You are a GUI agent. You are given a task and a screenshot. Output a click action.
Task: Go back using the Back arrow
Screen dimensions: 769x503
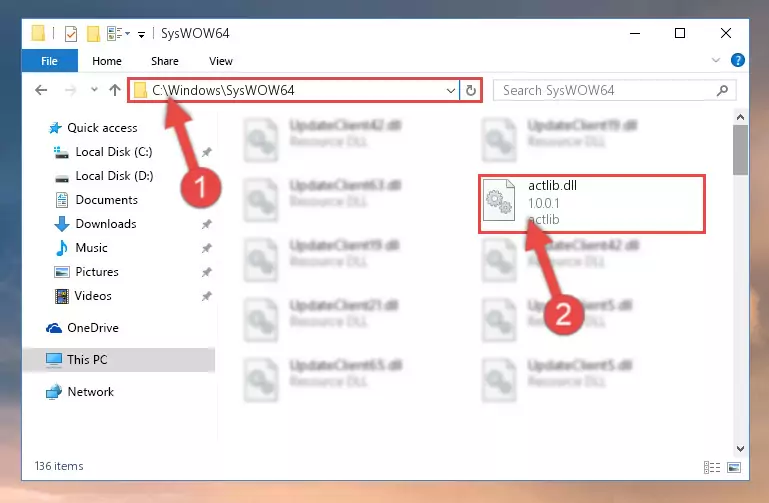tap(41, 90)
